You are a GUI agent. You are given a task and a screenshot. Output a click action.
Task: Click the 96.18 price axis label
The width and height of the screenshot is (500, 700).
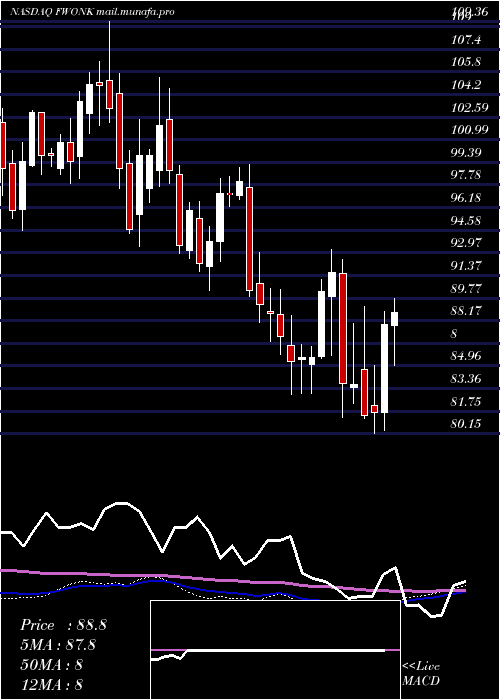[x=466, y=198]
